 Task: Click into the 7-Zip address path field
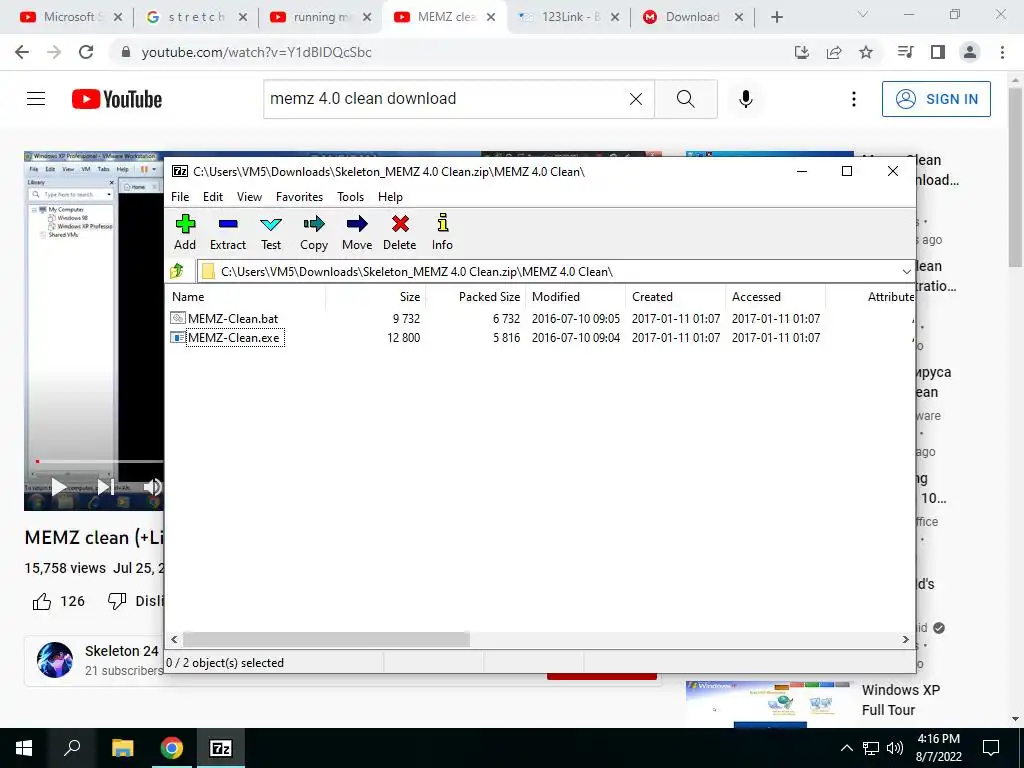pyautogui.click(x=549, y=272)
